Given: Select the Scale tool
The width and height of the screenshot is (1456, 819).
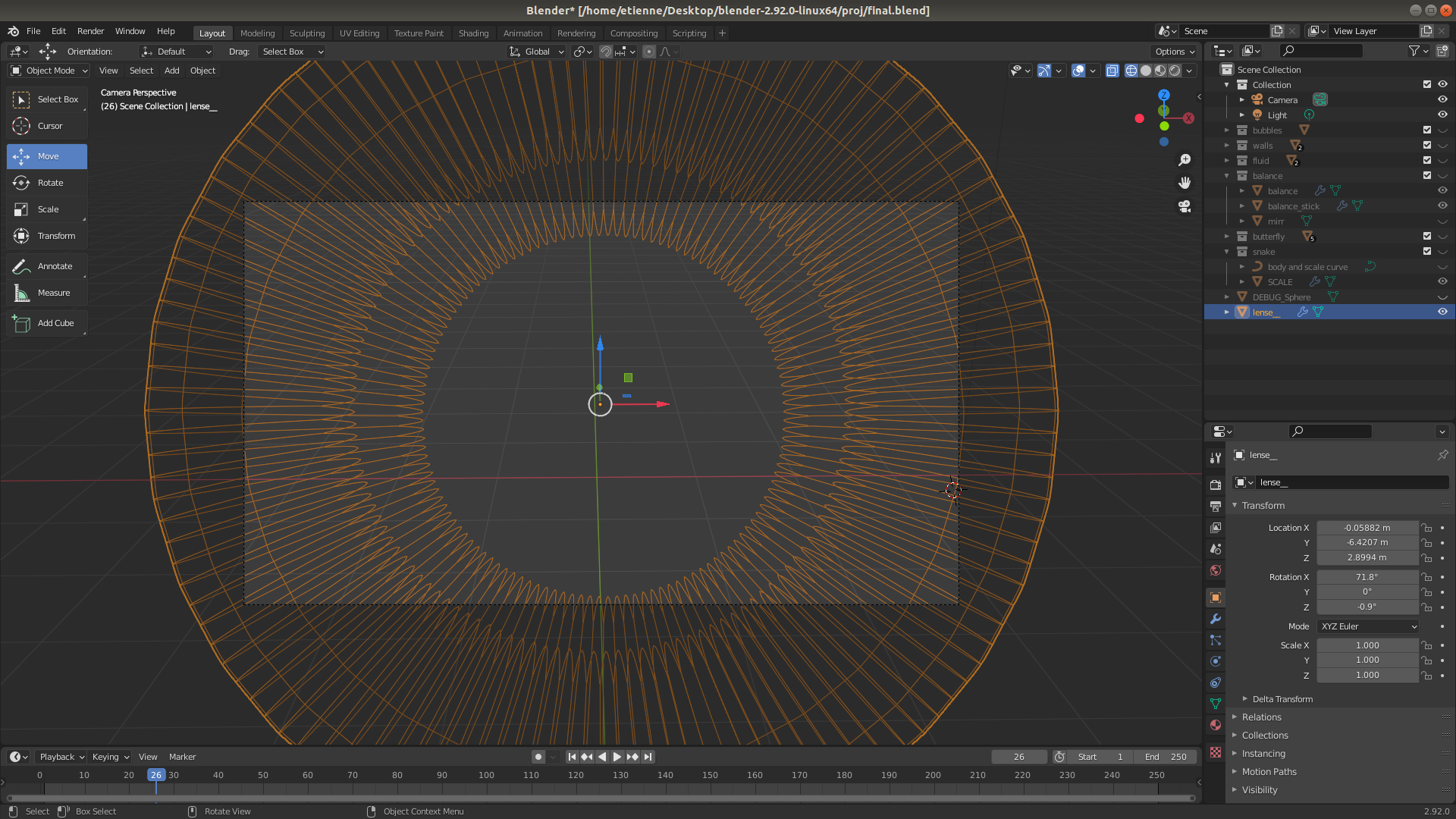Looking at the screenshot, I should 46,209.
